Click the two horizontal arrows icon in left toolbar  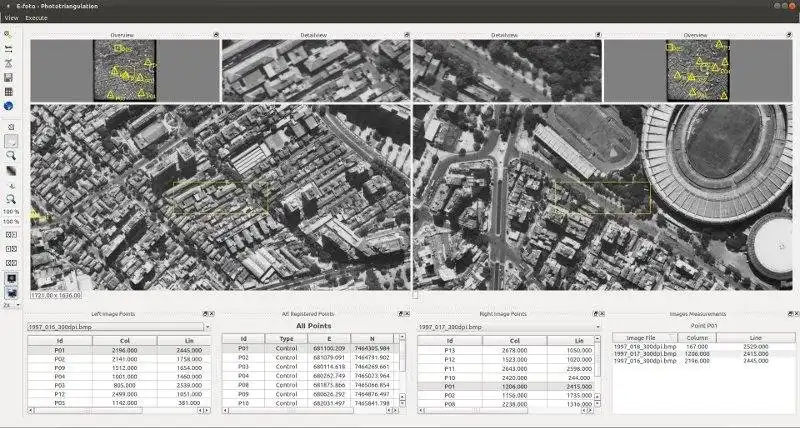coord(9,49)
